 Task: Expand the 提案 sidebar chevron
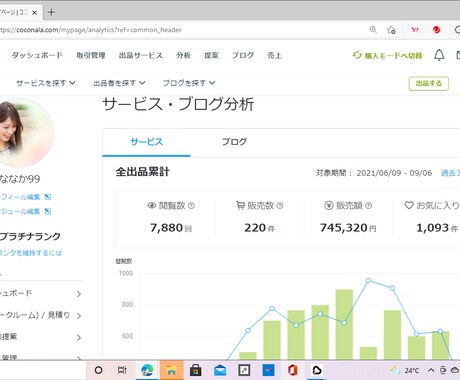coord(79,338)
